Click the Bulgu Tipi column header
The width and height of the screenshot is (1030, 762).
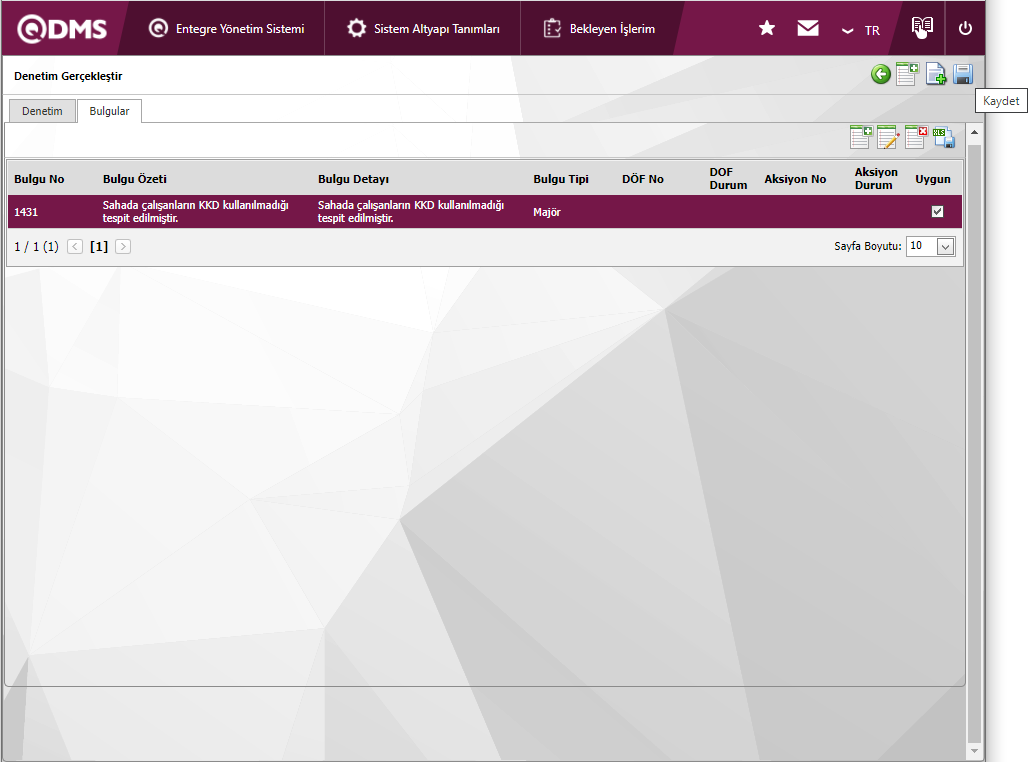tap(561, 179)
